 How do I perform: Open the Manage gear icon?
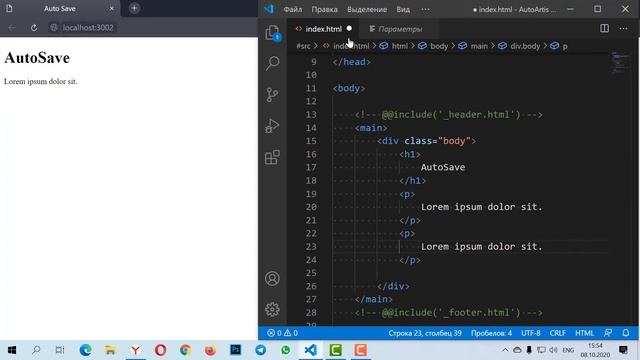272,309
